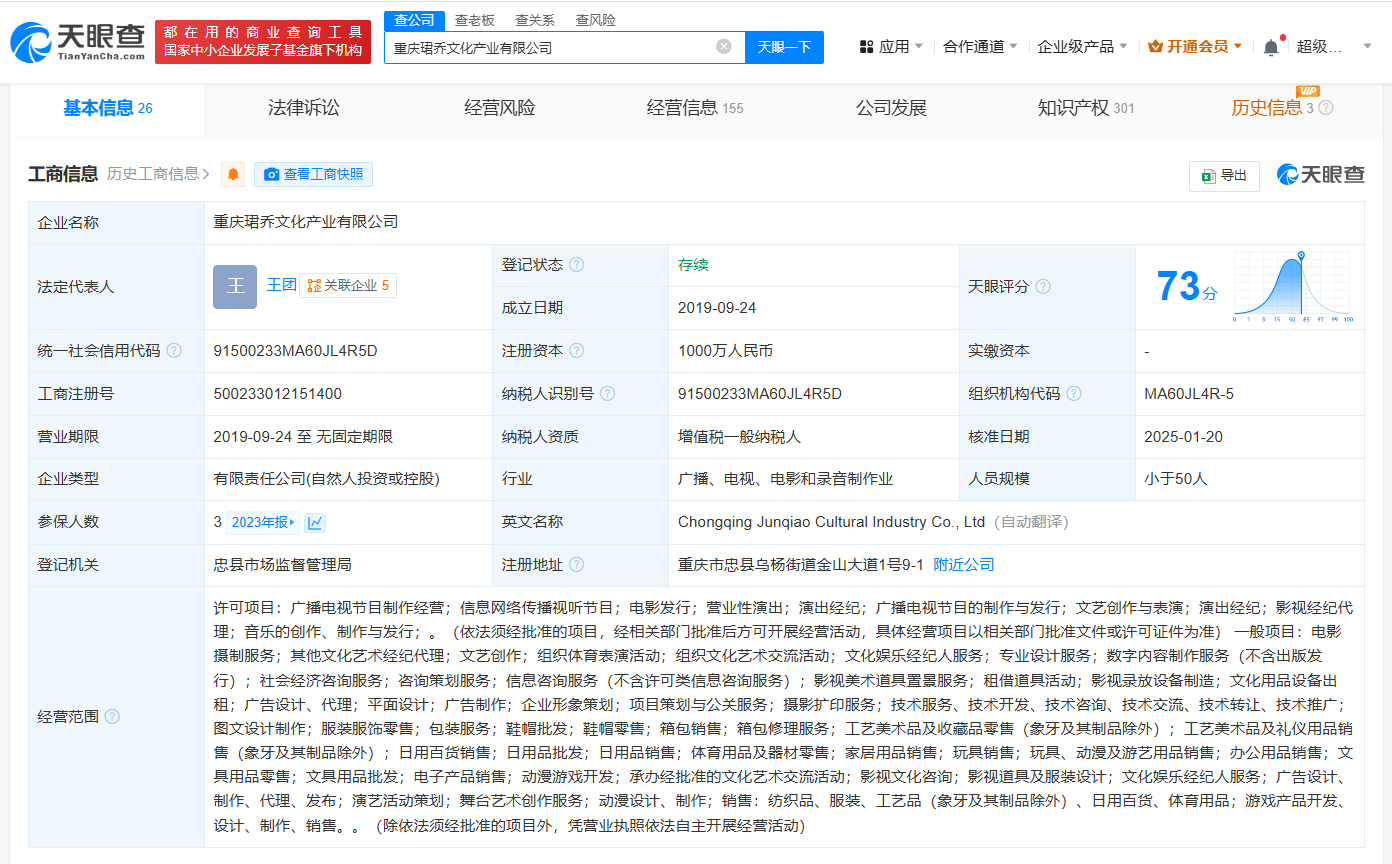Expand 历史工商信息 link
Screen dimensions: 1392x864
(x=158, y=174)
